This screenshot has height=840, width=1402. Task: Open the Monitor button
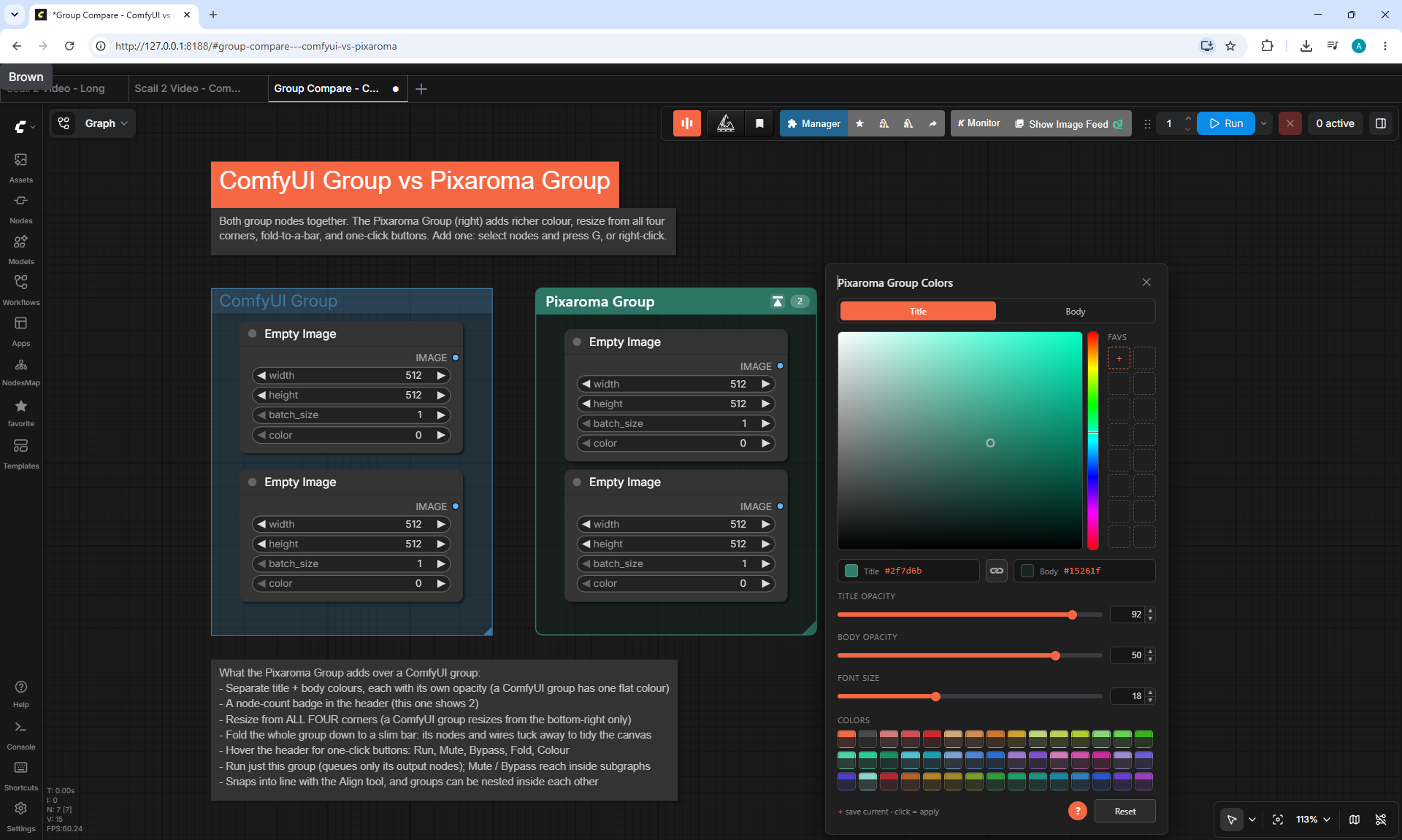[x=978, y=123]
